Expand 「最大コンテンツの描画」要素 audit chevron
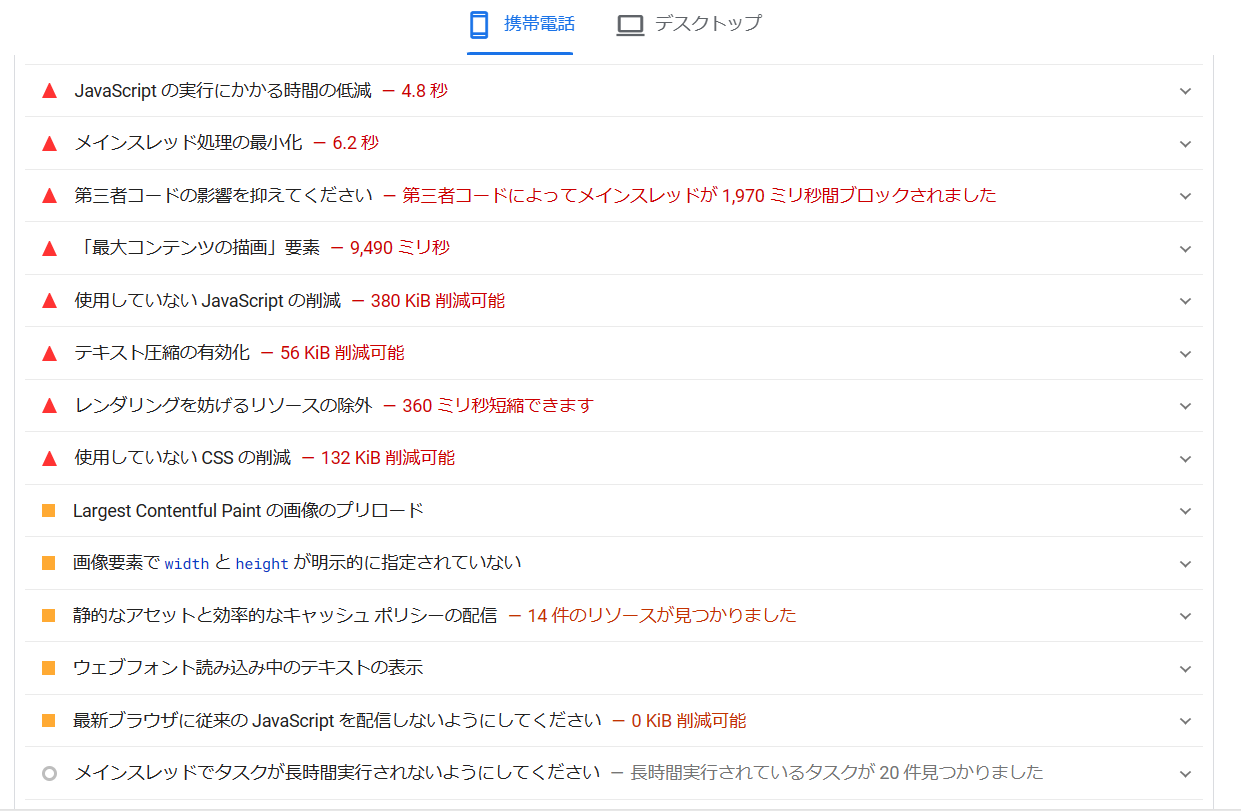 (1185, 249)
